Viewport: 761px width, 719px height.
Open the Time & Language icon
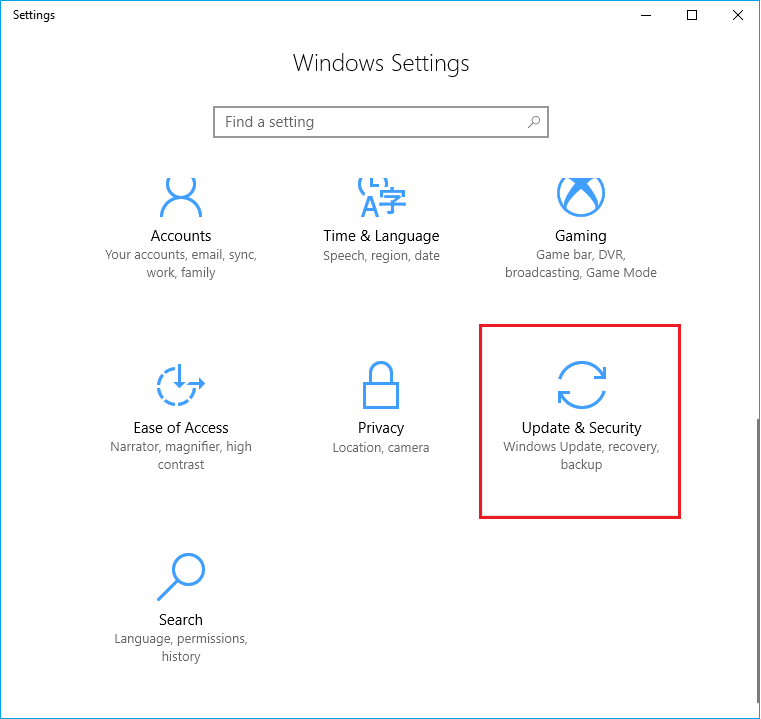(381, 196)
